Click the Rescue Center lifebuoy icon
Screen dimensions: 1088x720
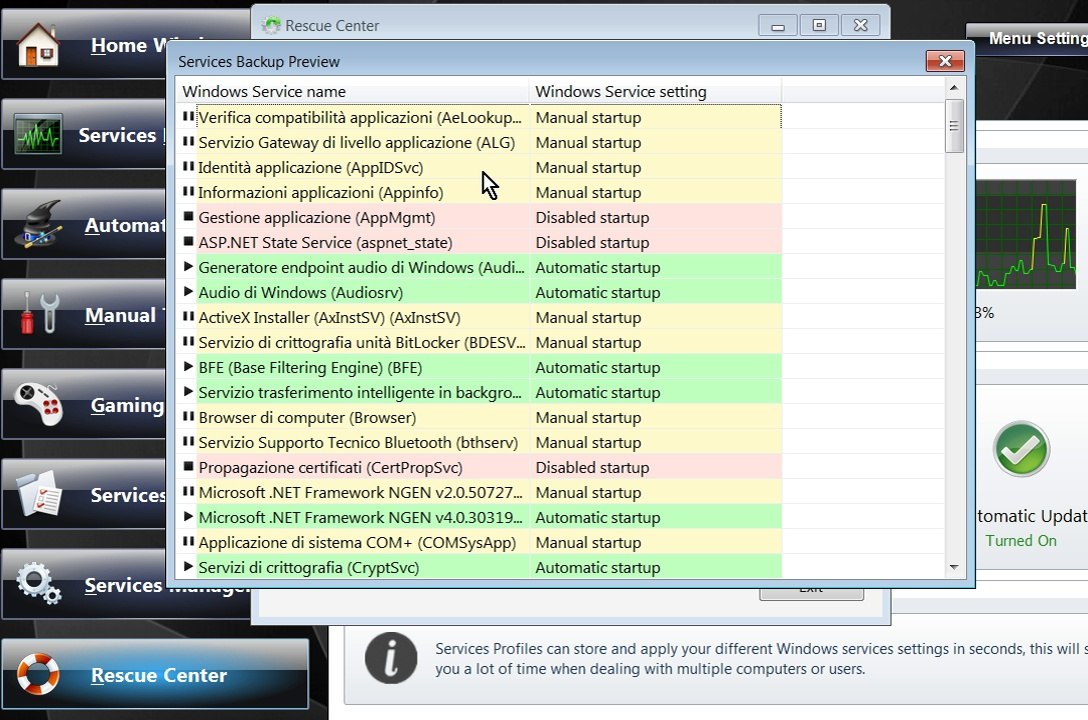click(x=37, y=674)
